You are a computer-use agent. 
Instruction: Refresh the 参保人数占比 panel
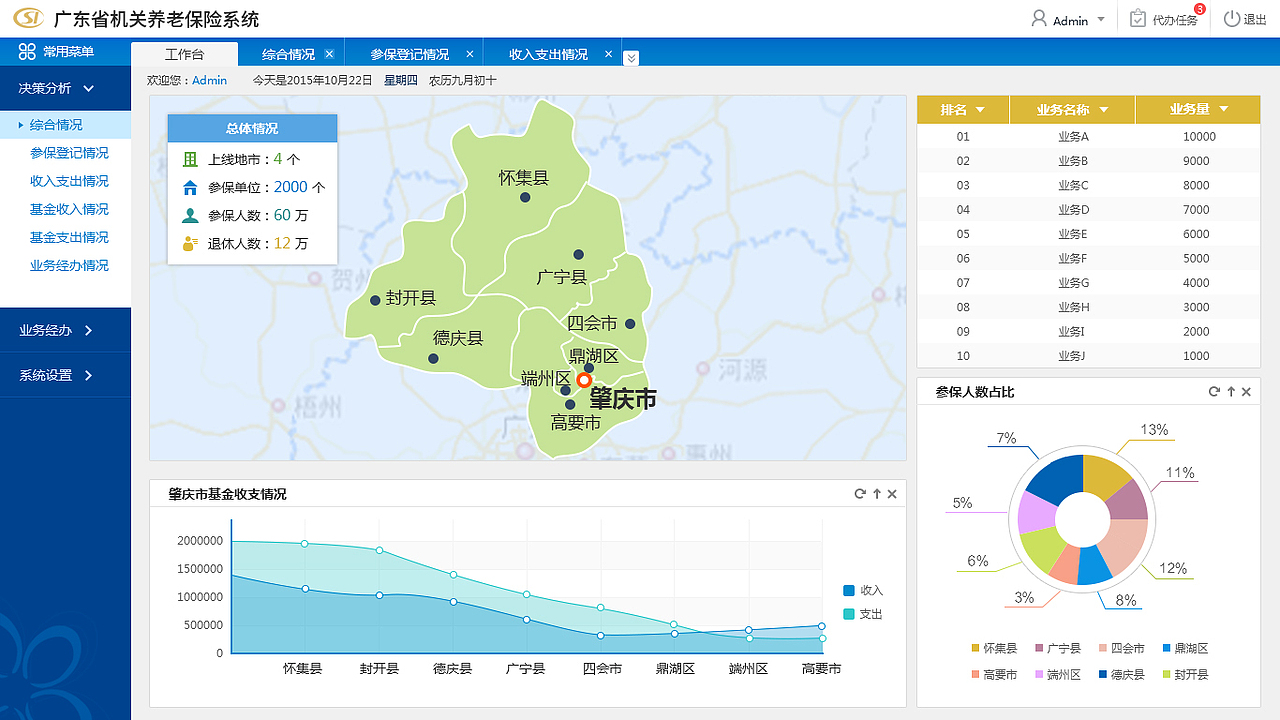click(1214, 392)
